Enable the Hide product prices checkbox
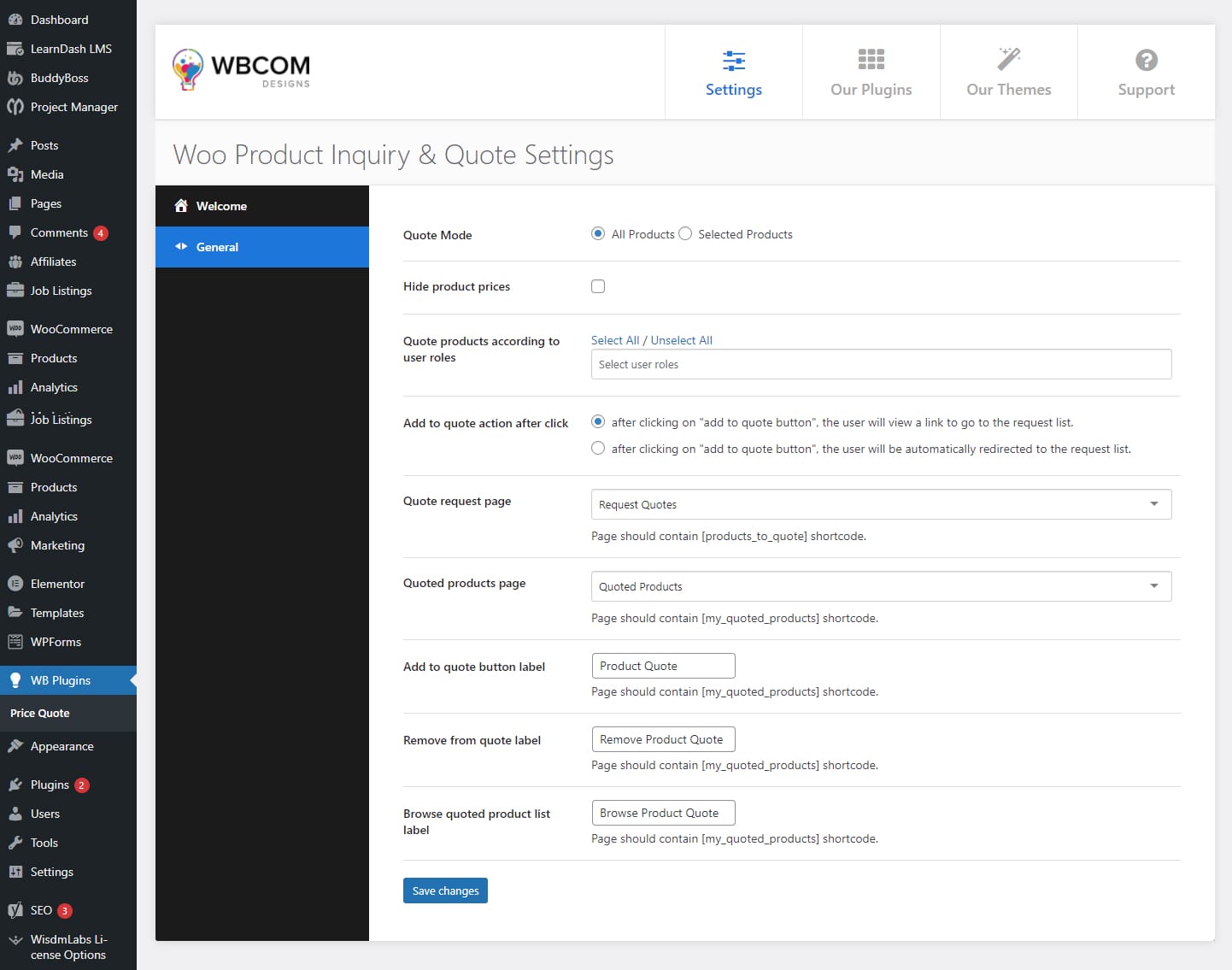The width and height of the screenshot is (1232, 970). pos(598,286)
